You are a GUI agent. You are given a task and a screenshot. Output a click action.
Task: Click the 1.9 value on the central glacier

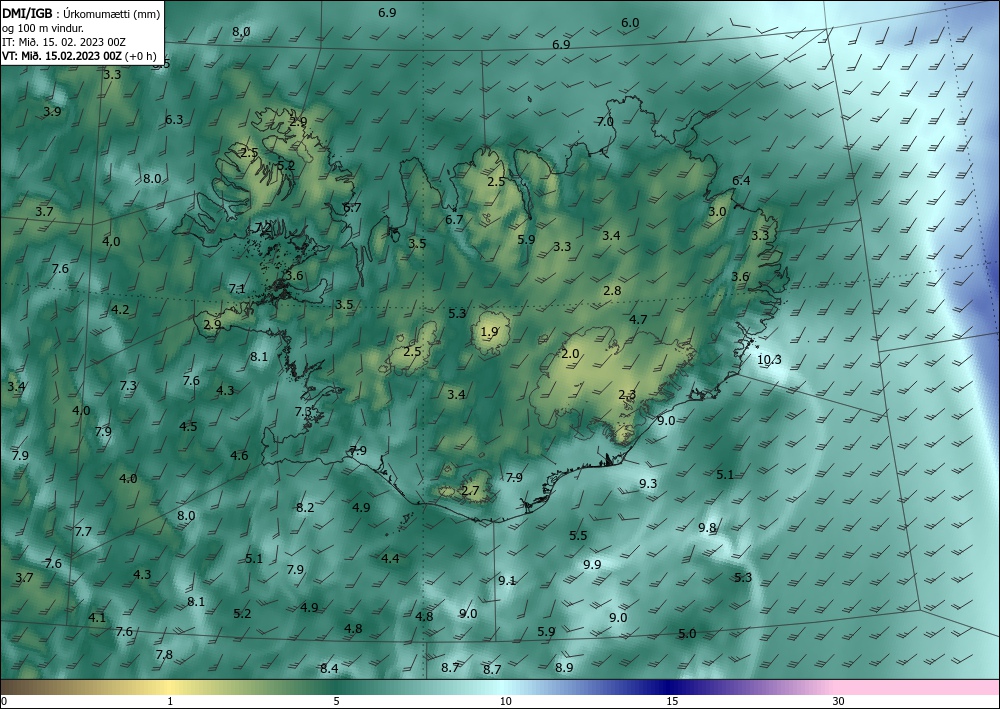[x=489, y=332]
